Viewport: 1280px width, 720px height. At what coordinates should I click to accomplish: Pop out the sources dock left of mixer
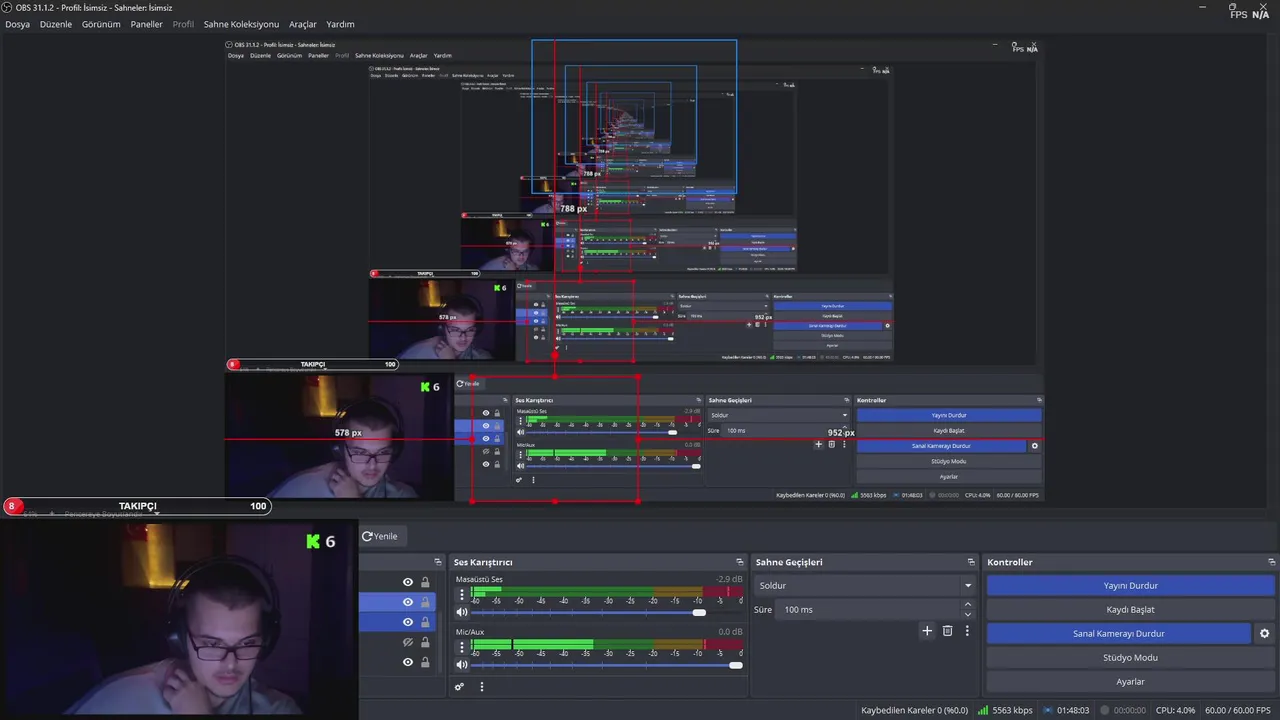[x=437, y=562]
